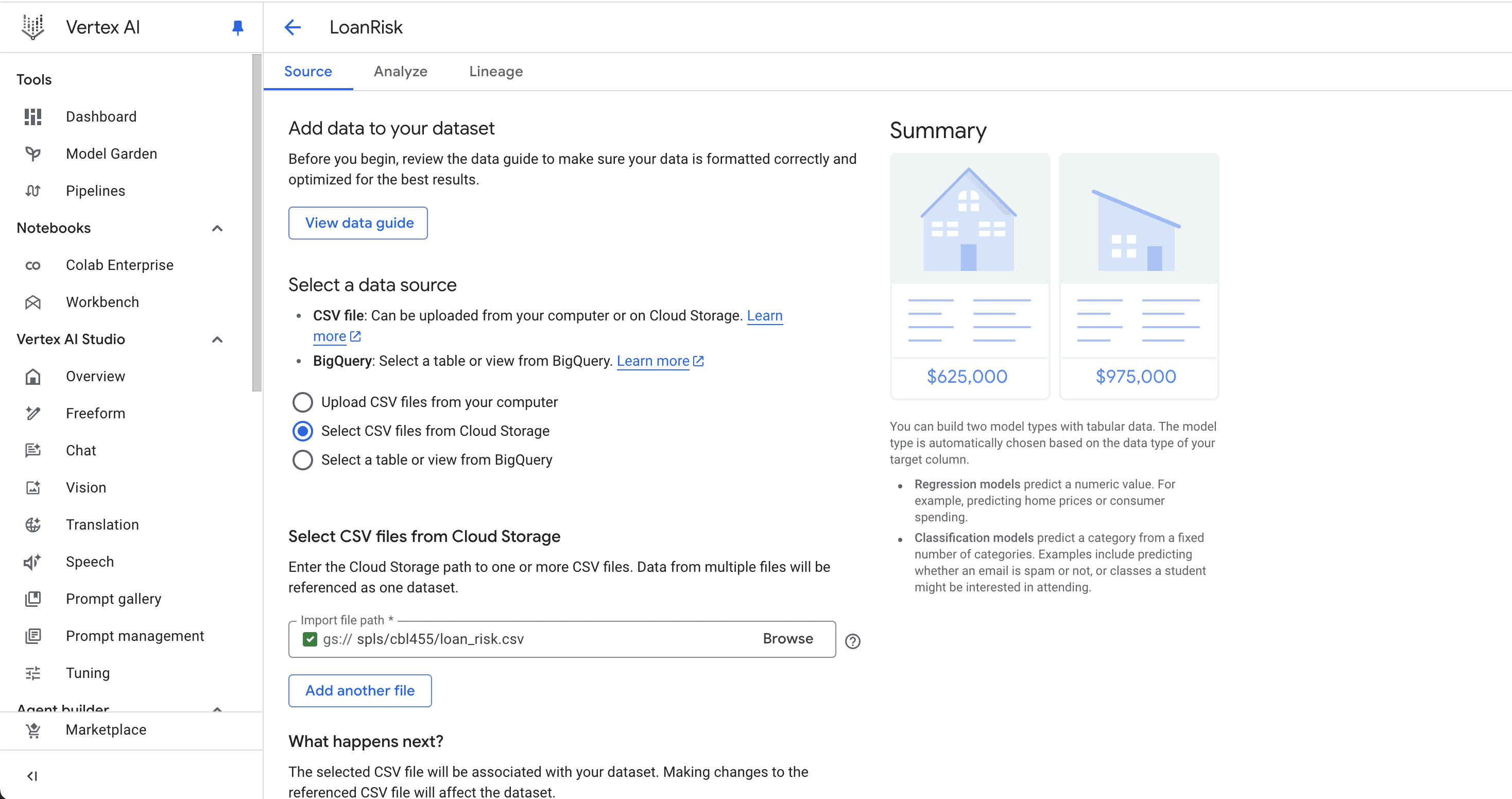This screenshot has width=1512, height=799.
Task: Click the Overview home icon
Action: 33,376
